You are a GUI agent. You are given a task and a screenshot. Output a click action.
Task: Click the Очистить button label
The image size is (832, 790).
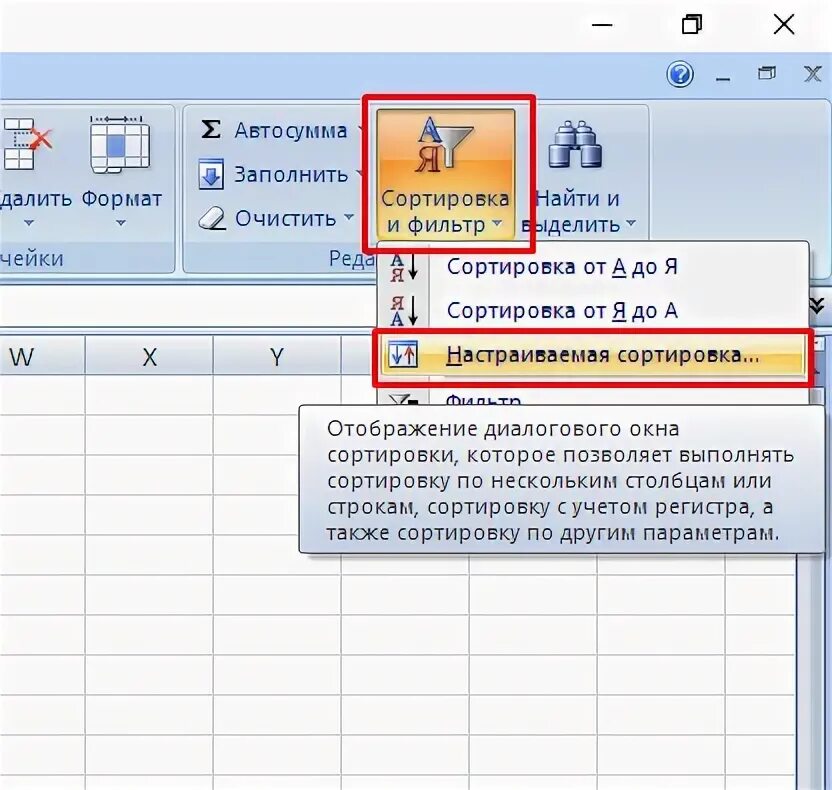click(285, 218)
